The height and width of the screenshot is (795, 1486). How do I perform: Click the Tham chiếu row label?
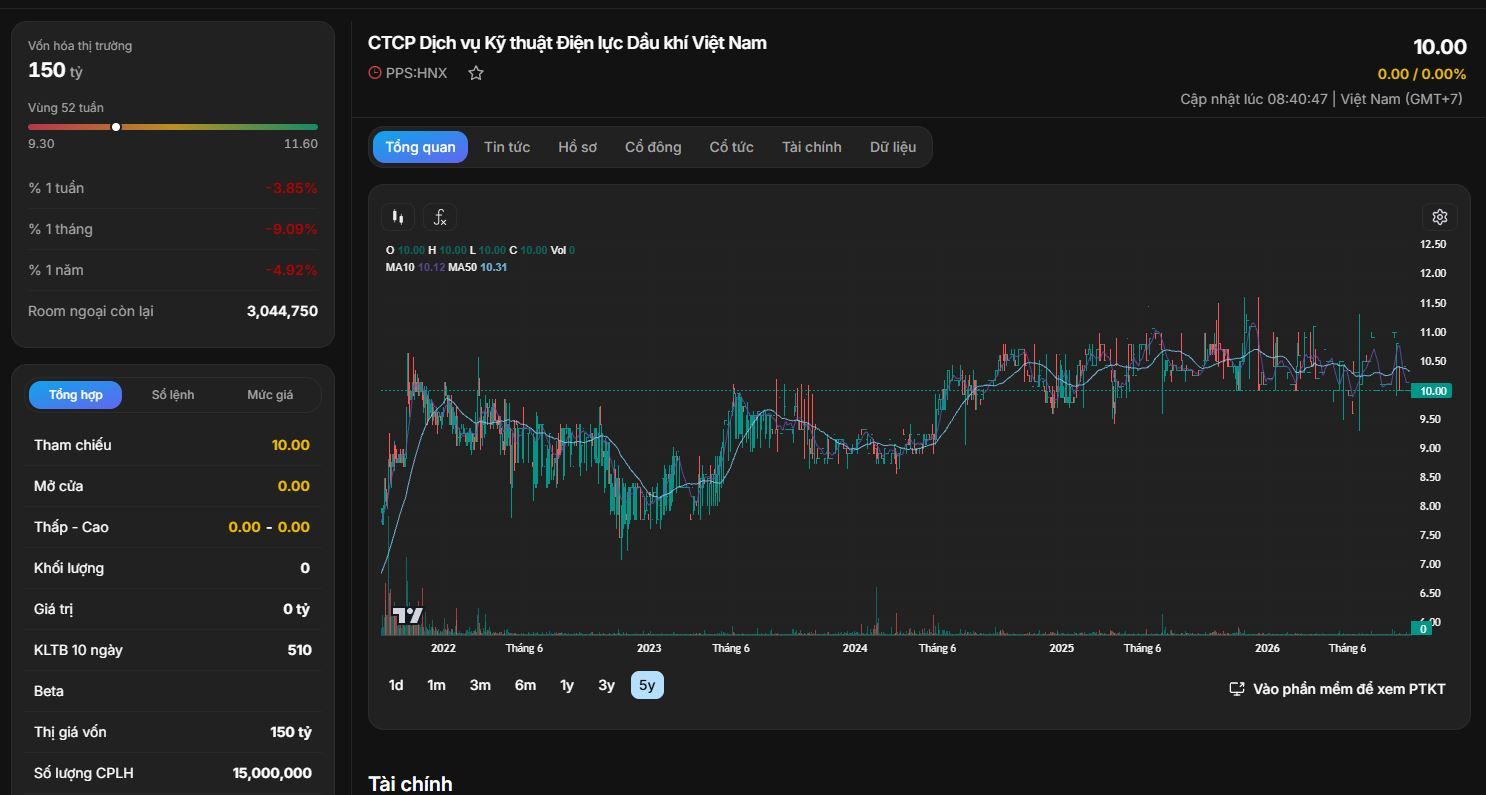73,445
